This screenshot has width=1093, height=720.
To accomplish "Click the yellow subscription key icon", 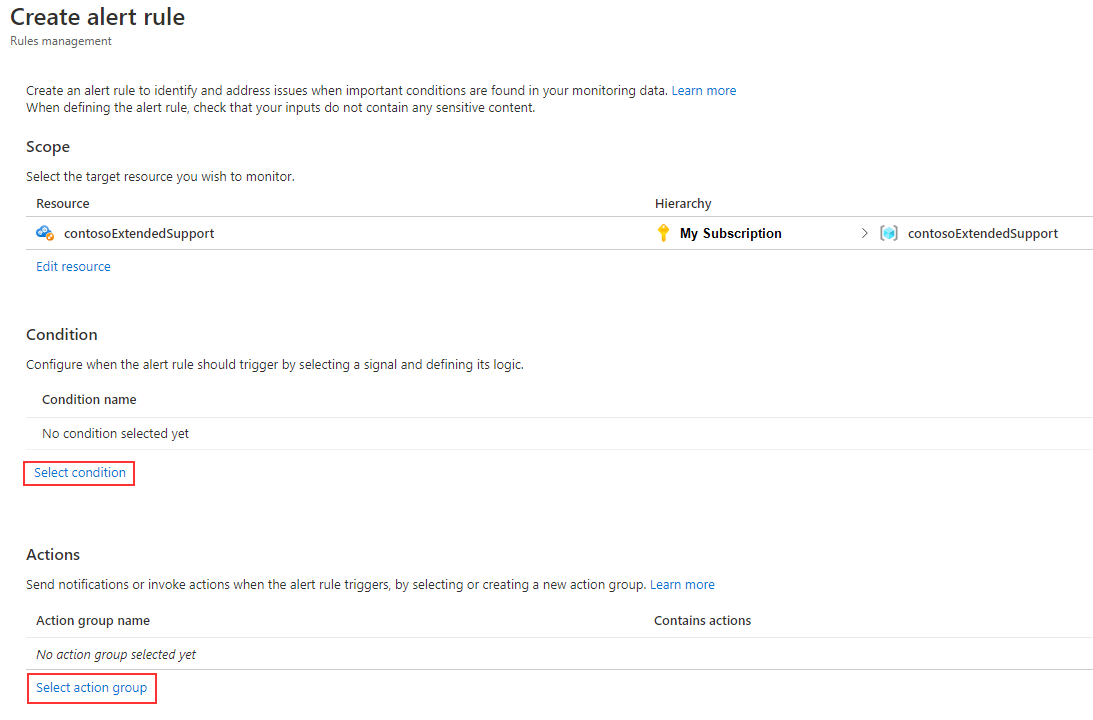I will tap(663, 233).
